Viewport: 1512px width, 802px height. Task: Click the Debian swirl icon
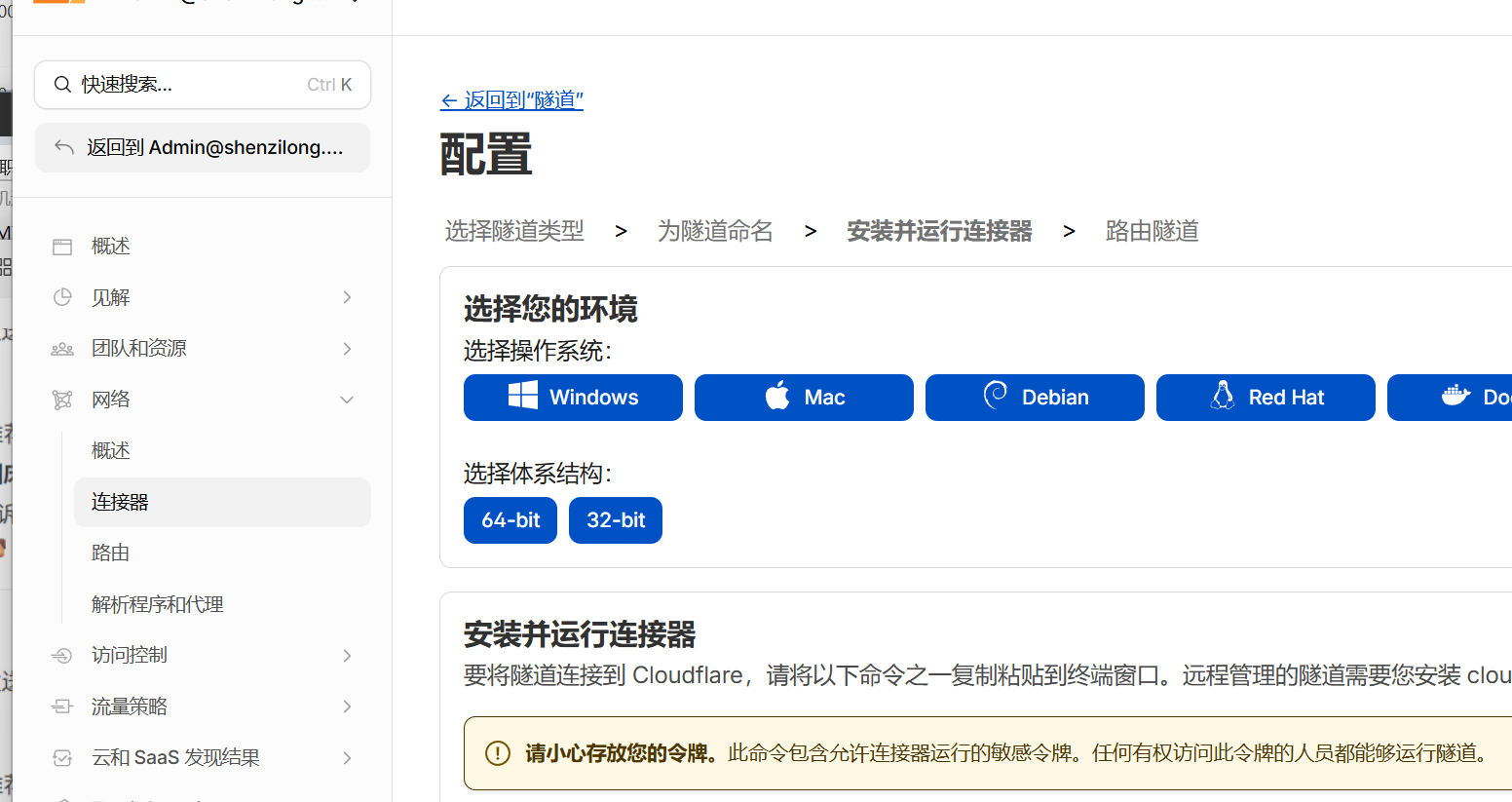pos(995,396)
